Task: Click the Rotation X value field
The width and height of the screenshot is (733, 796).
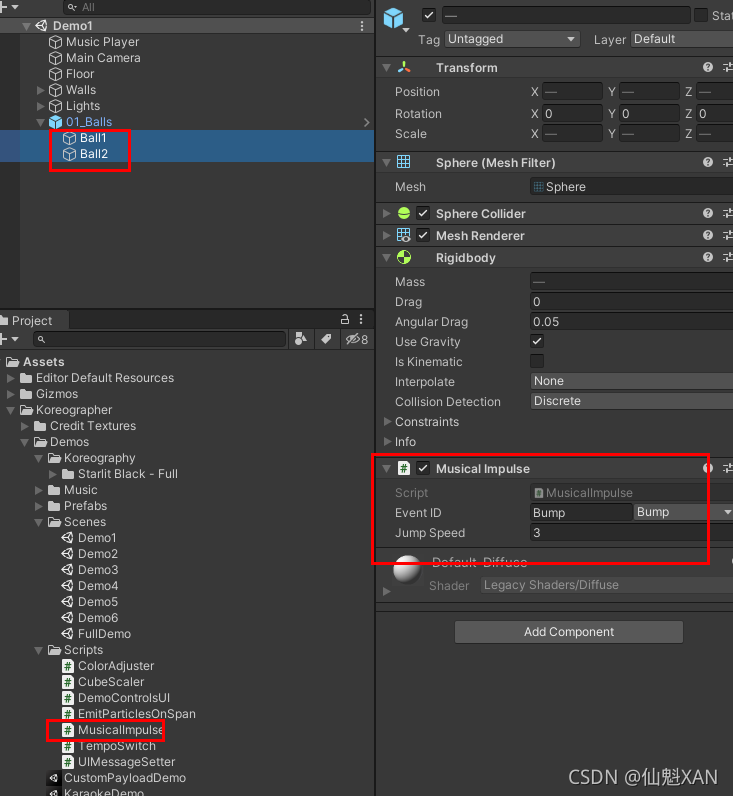Action: click(573, 114)
